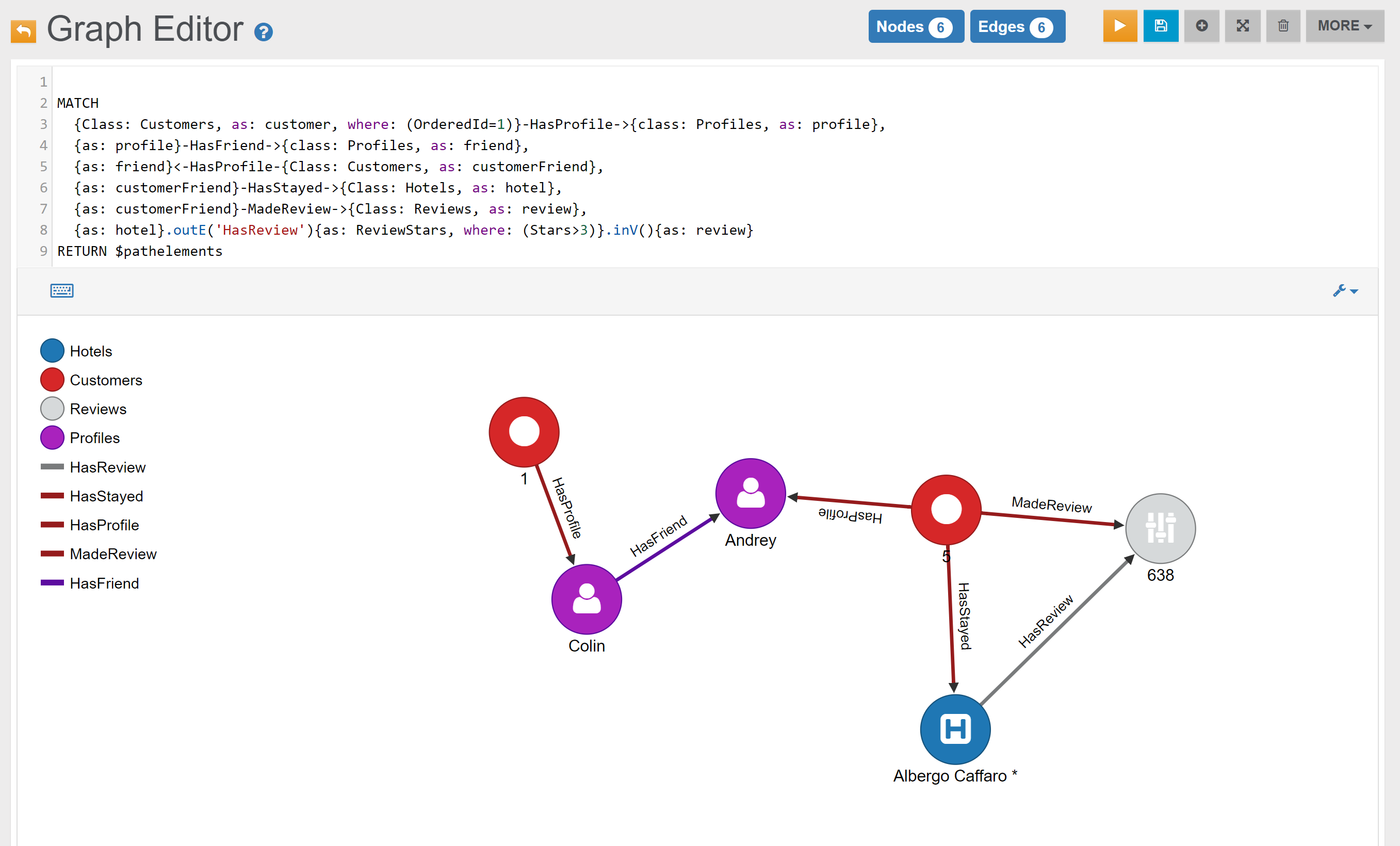Screen dimensions: 1400x846
Task: Click the keyboard shortcuts icon
Action: [61, 291]
